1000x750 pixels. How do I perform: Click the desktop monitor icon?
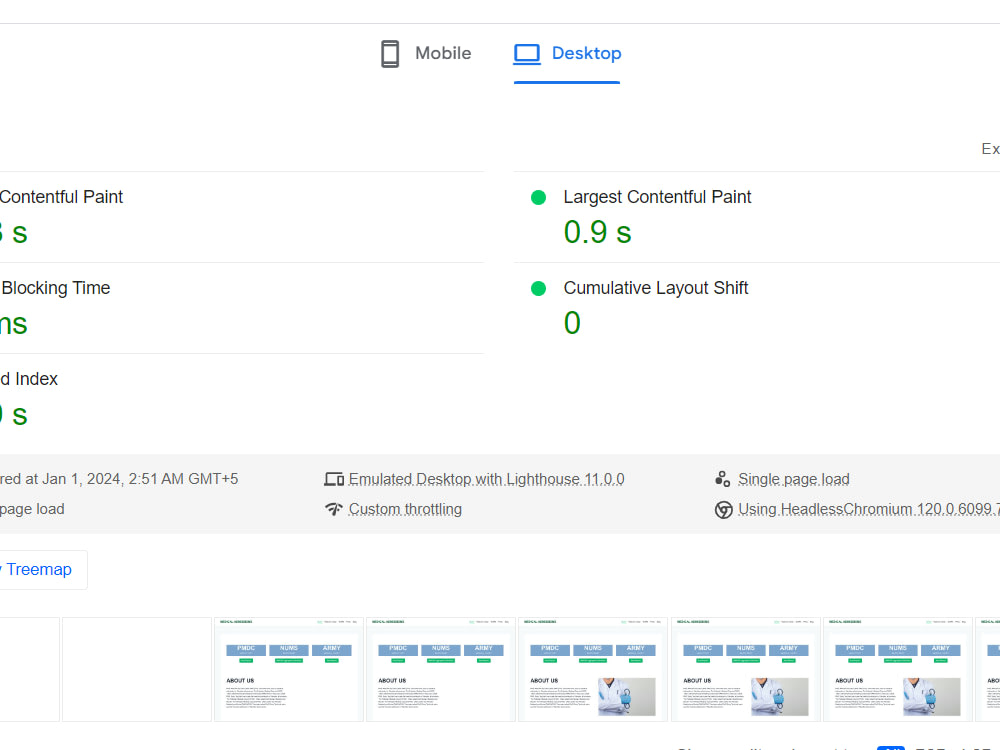[x=527, y=54]
